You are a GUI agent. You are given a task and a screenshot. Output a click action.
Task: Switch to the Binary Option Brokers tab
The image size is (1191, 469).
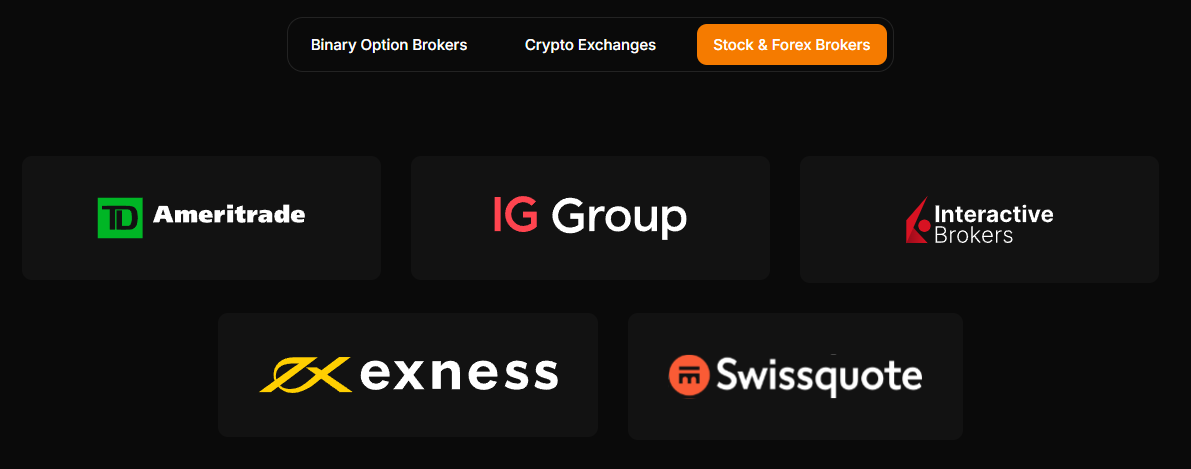(x=389, y=45)
